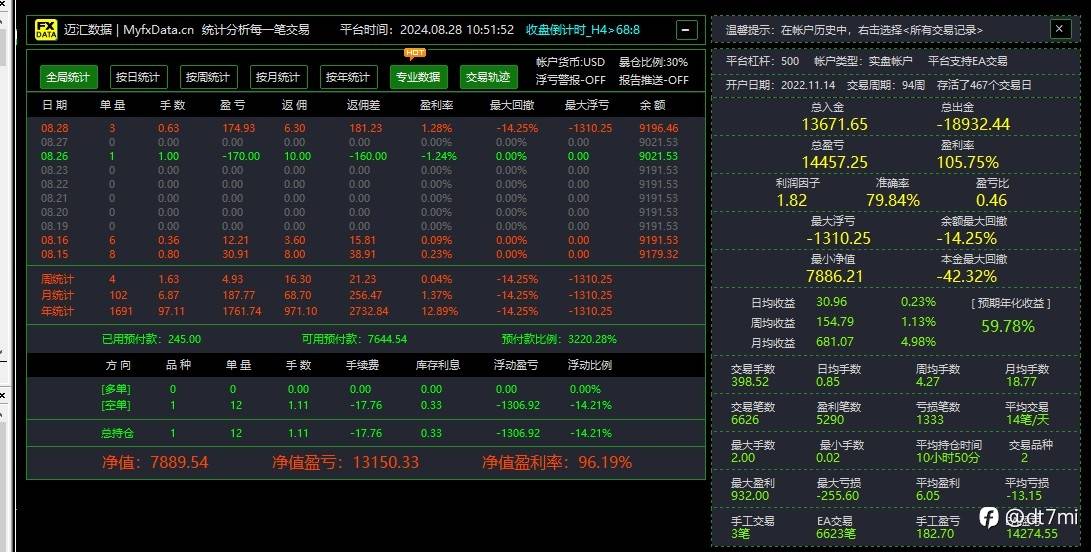Minimize the main statistics panel
This screenshot has width=1091, height=552.
coord(686,30)
